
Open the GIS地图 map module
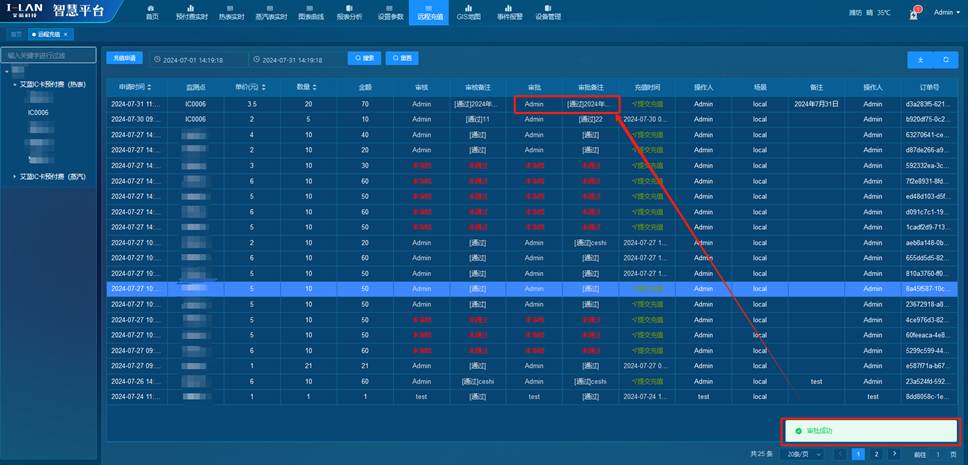(x=468, y=13)
